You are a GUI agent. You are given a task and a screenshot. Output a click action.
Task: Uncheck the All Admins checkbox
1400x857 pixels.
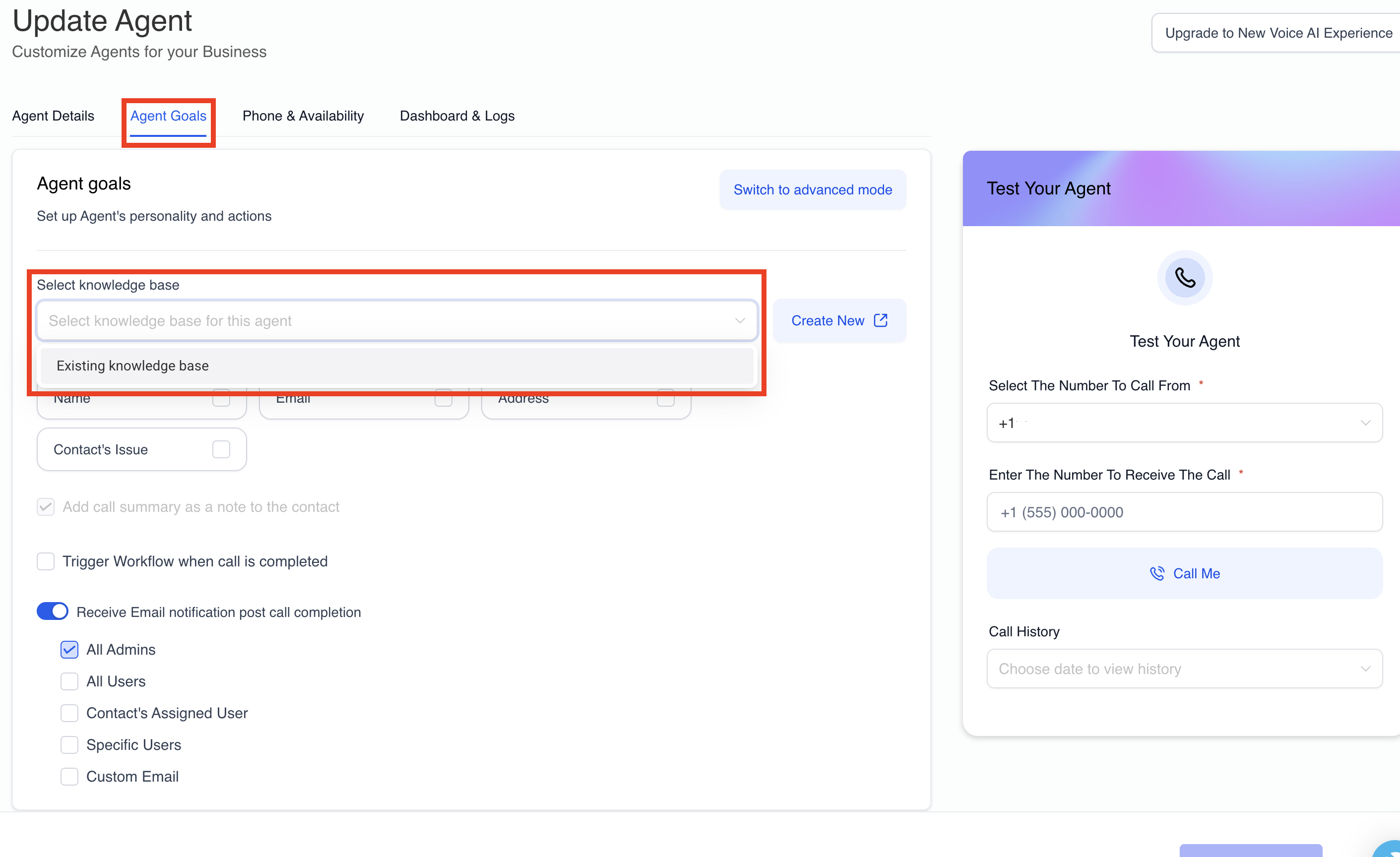click(x=69, y=649)
